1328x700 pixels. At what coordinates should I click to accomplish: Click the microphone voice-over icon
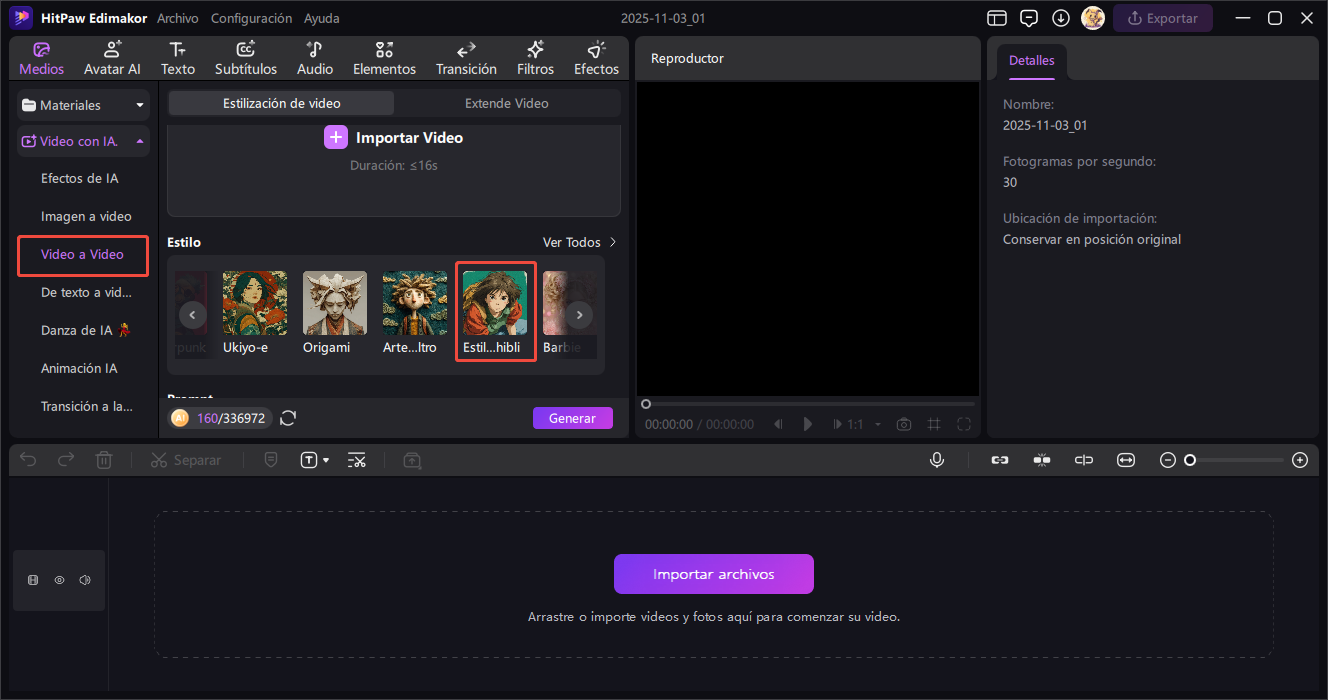coord(937,460)
